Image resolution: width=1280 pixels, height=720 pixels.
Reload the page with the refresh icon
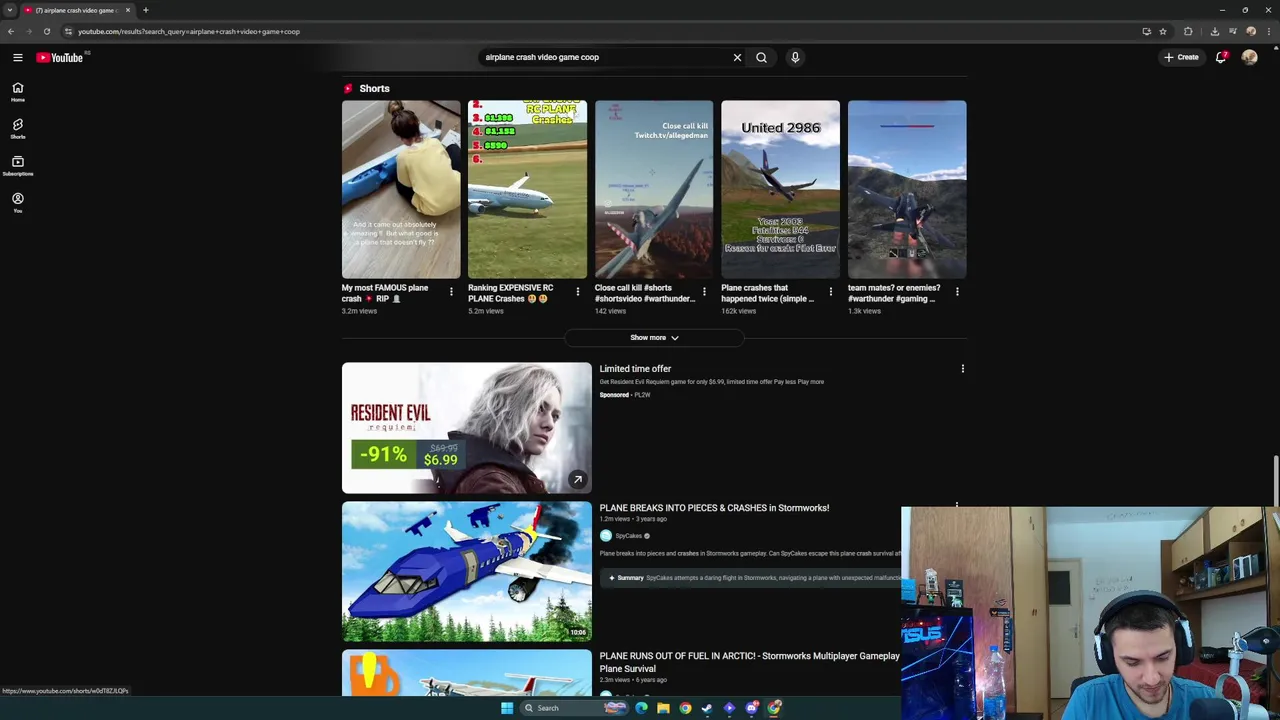click(46, 31)
